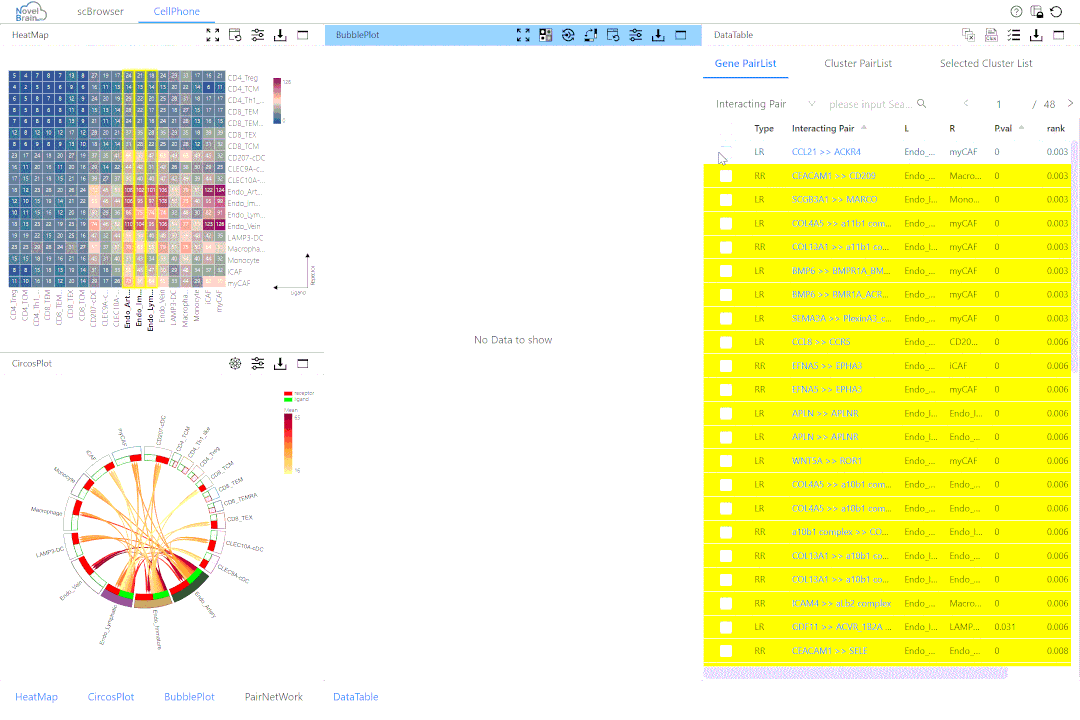The width and height of the screenshot is (1080, 720).
Task: Go to the next page of the table
Action: point(1070,104)
